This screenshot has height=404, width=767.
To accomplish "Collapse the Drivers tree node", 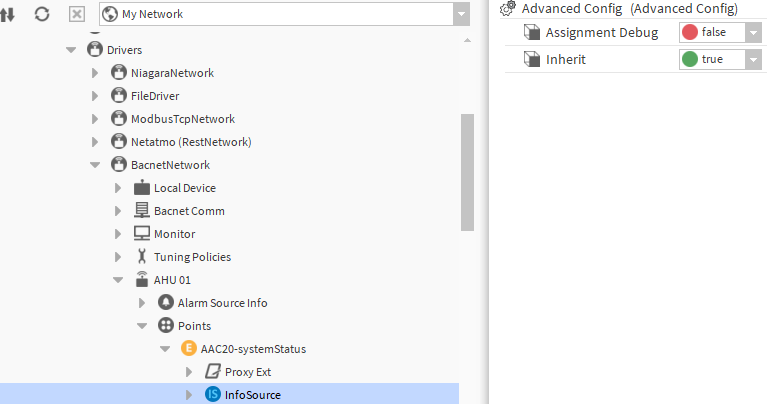I will pyautogui.click(x=71, y=49).
